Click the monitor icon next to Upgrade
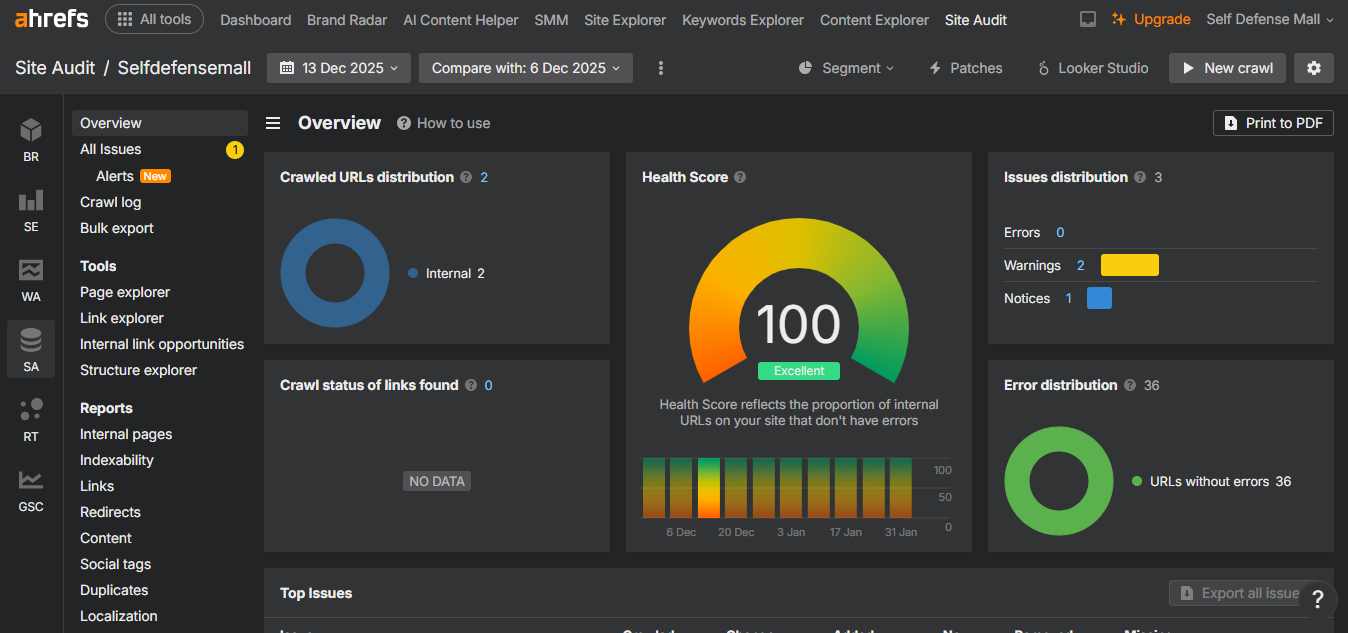The height and width of the screenshot is (633, 1348). 1088,19
